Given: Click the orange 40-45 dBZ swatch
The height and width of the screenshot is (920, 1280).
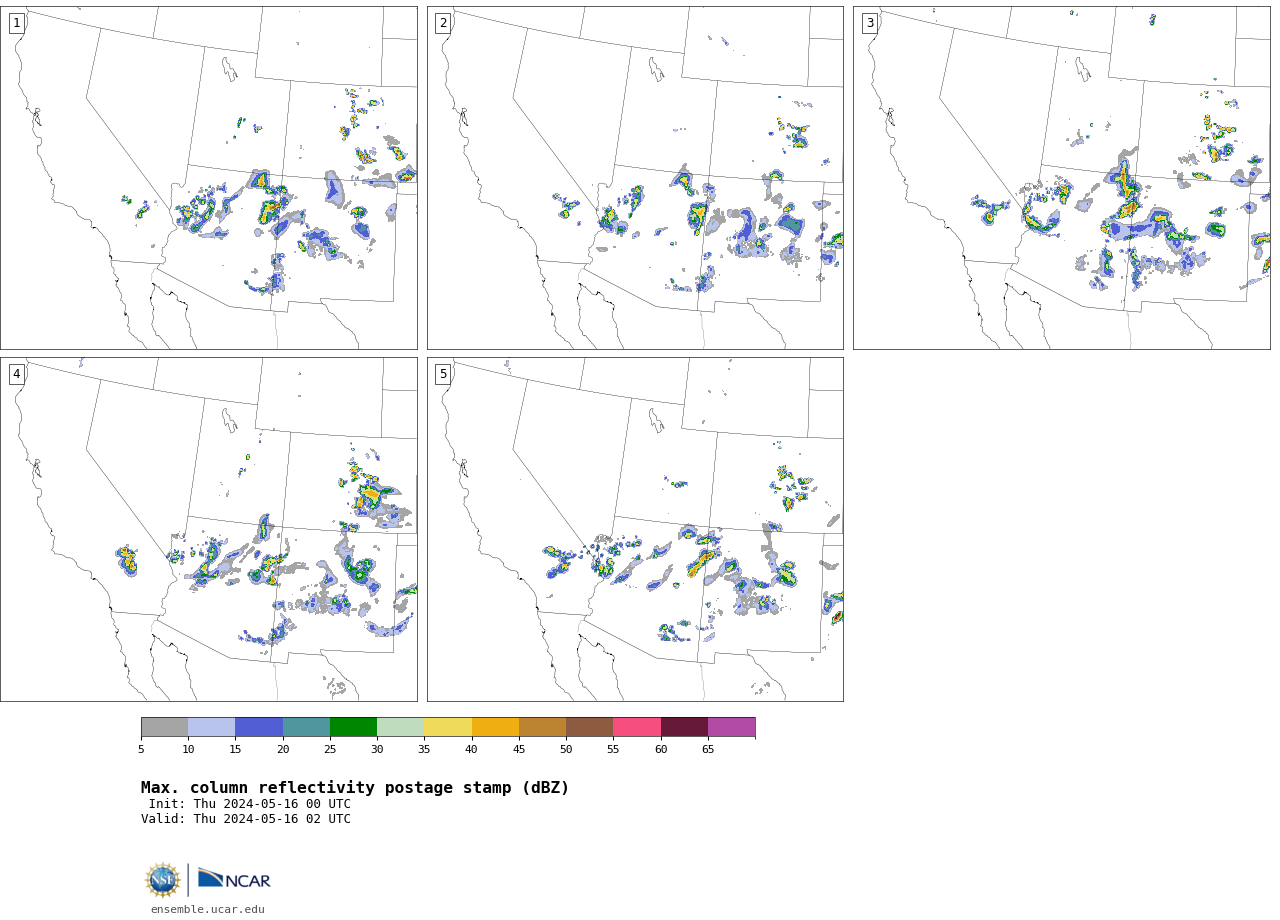Looking at the screenshot, I should [x=495, y=727].
